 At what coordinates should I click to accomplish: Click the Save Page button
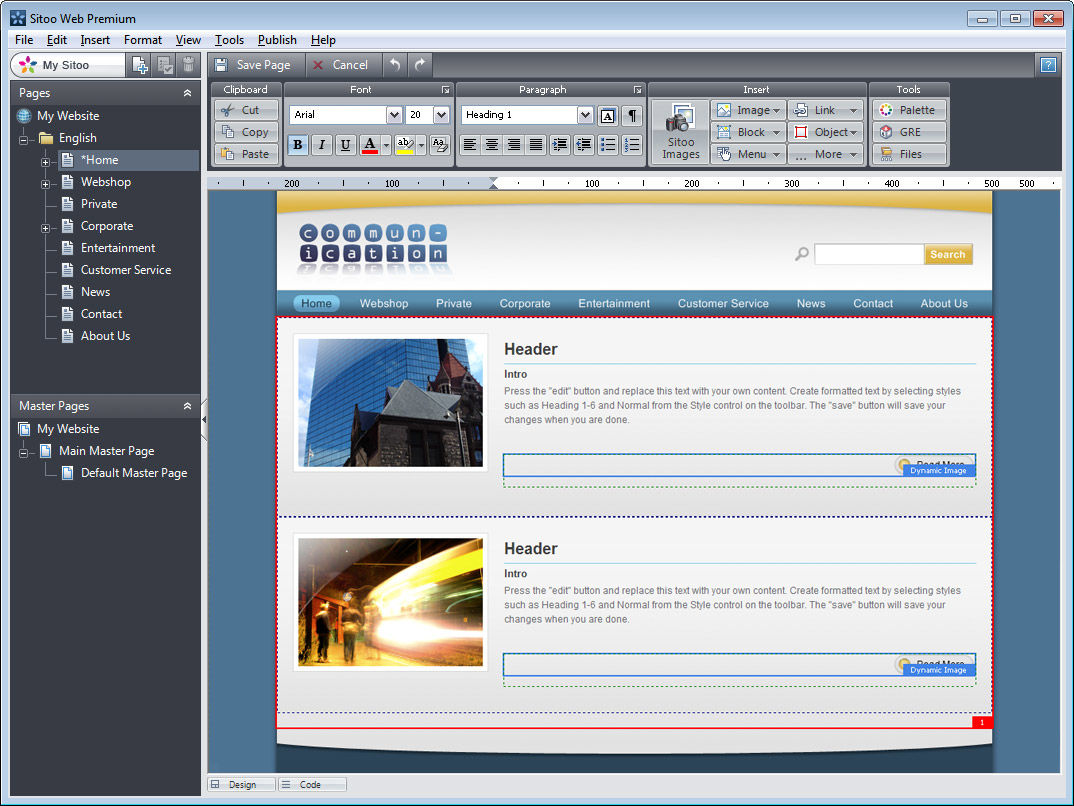(252, 65)
